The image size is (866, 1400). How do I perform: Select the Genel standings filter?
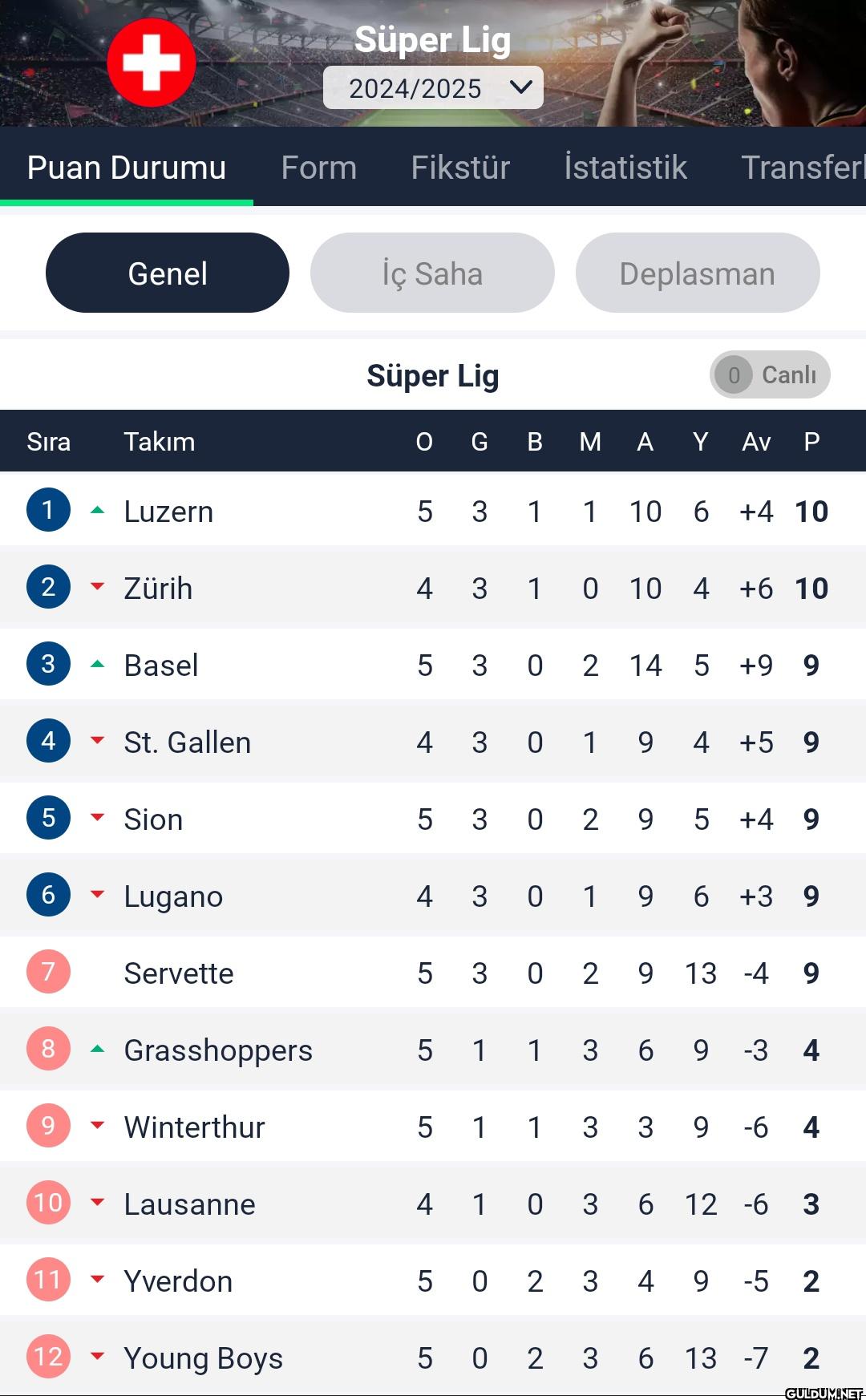tap(168, 273)
